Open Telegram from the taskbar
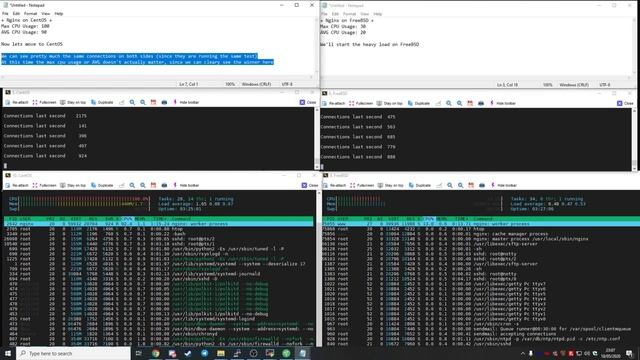Viewport: 640px width, 360px height. (204, 353)
